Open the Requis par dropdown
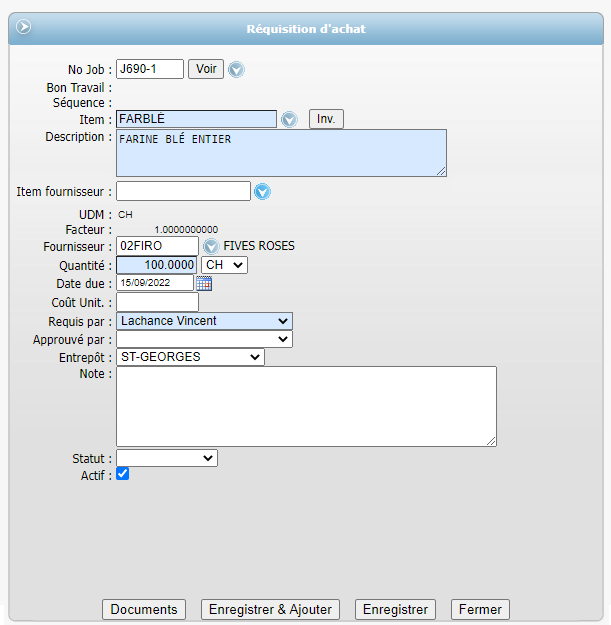Image resolution: width=611 pixels, height=625 pixels. (x=204, y=321)
